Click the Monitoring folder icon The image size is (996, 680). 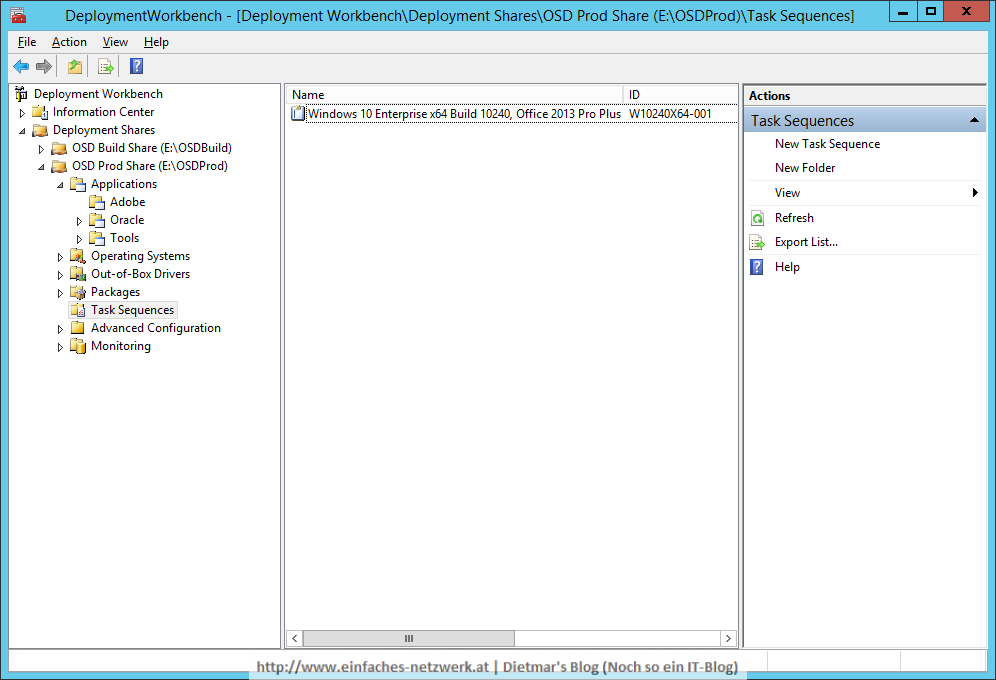tap(78, 346)
